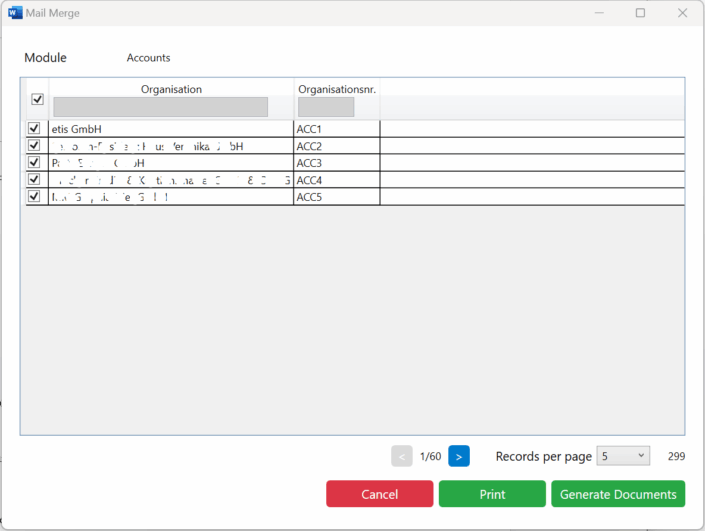Uncheck the ACC5 row checkbox
The height and width of the screenshot is (531, 705).
point(34,196)
